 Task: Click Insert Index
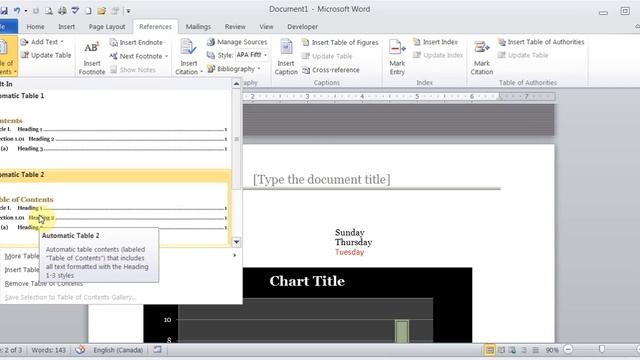[435, 42]
